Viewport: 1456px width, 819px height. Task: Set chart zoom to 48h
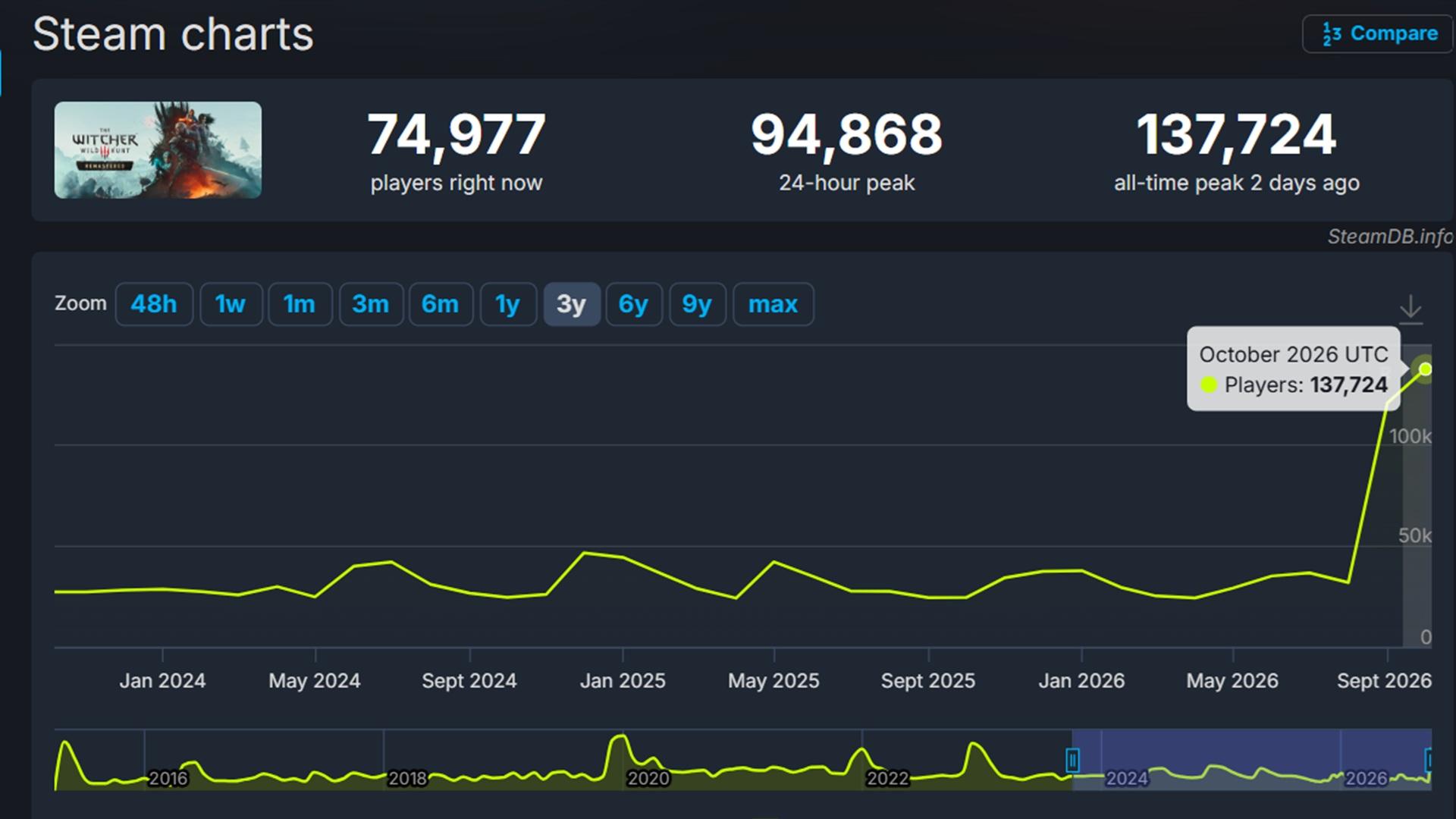point(154,304)
